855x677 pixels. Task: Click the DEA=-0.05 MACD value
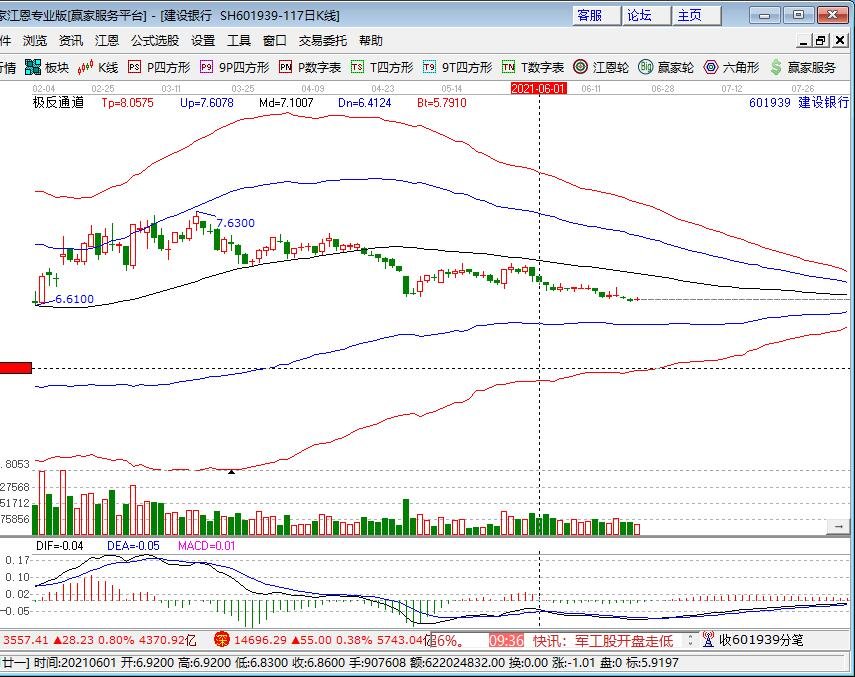133,546
